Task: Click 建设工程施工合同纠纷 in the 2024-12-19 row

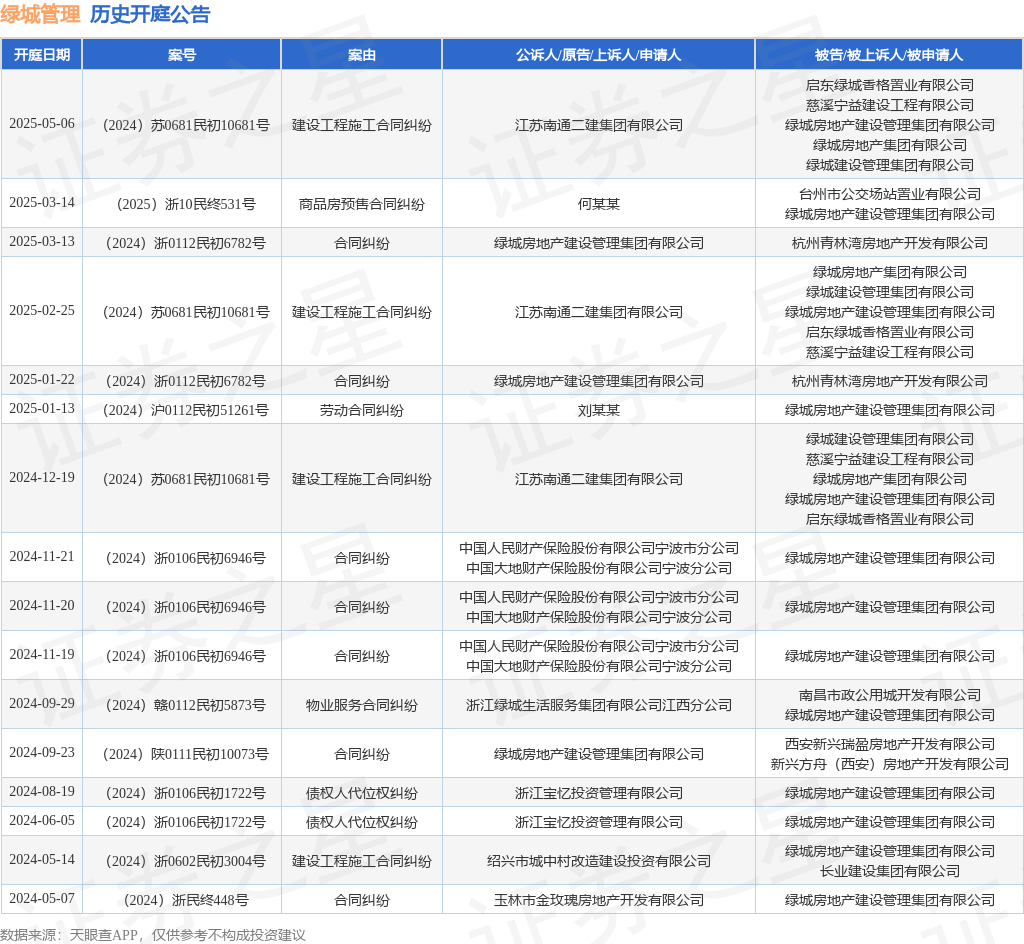Action: tap(362, 479)
